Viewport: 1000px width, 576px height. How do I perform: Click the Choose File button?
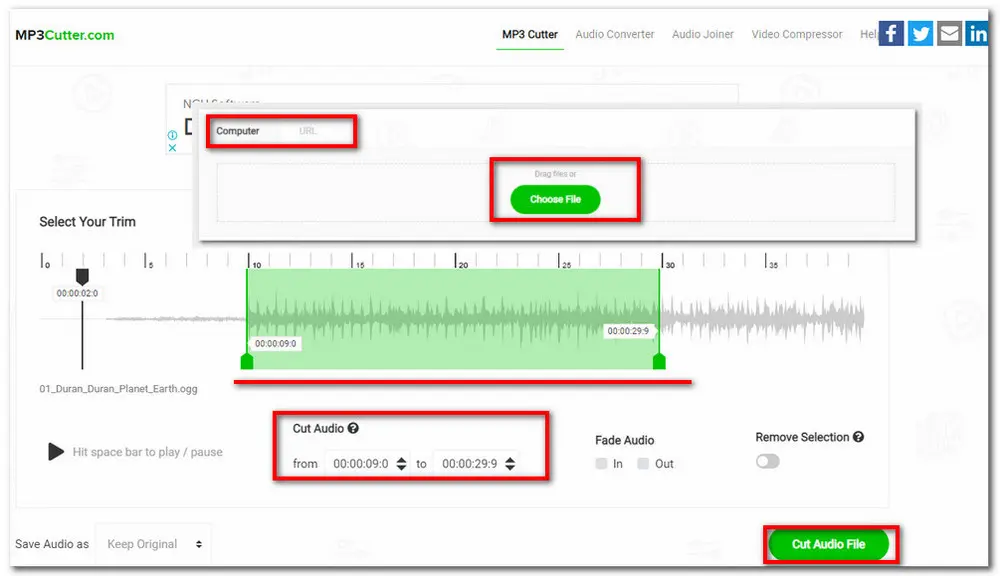(555, 199)
